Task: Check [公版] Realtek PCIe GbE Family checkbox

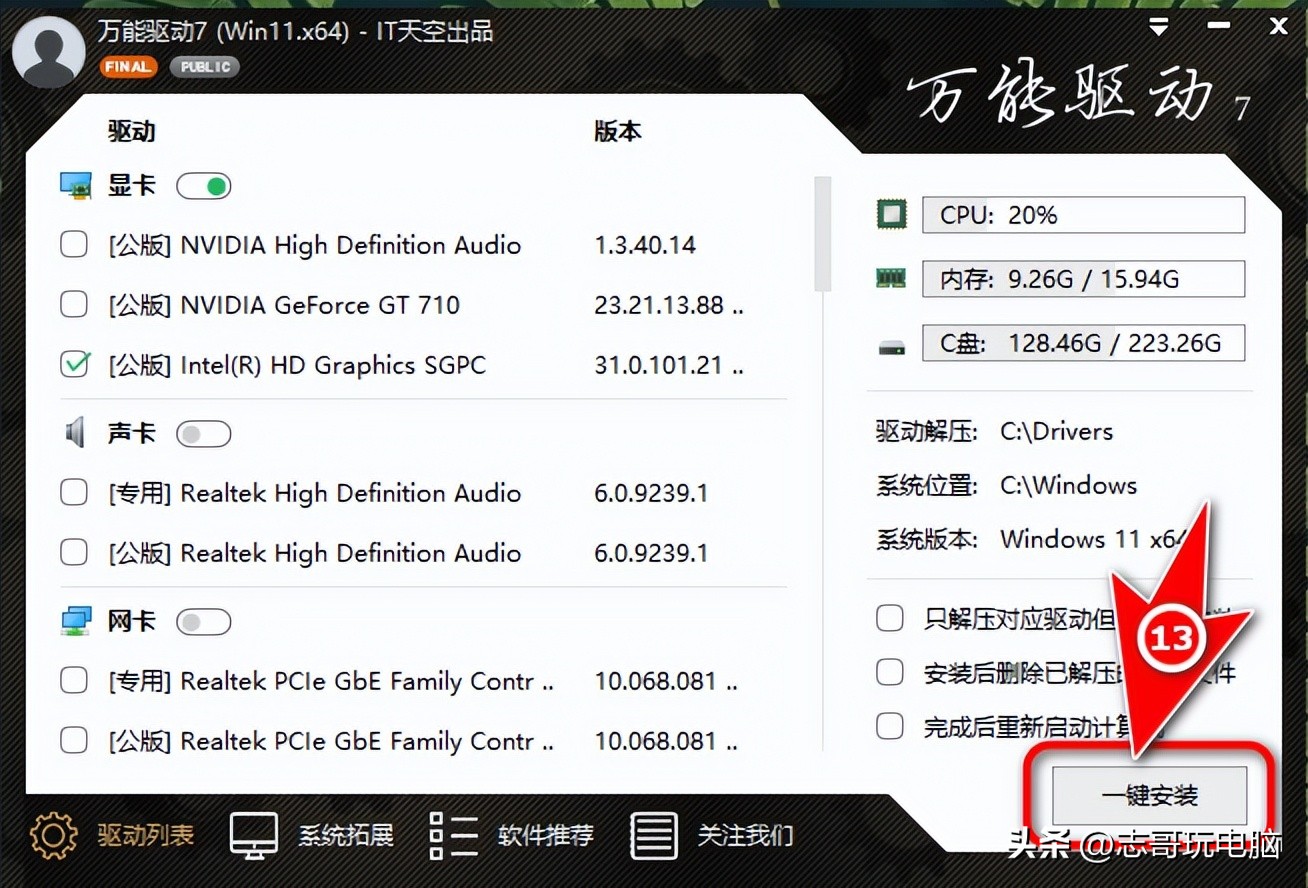Action: pos(74,741)
